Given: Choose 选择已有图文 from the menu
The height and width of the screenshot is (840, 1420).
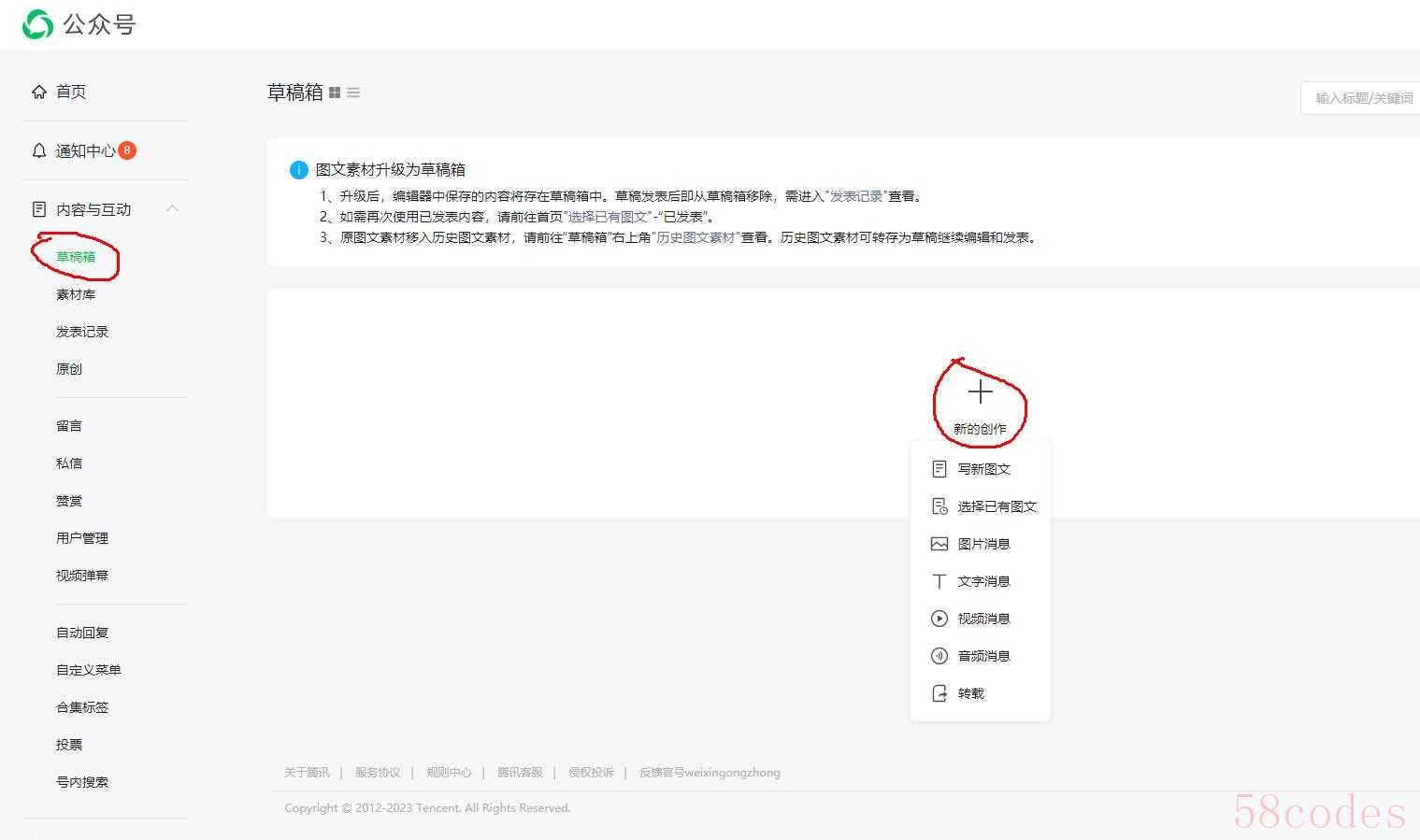Looking at the screenshot, I should (x=997, y=506).
